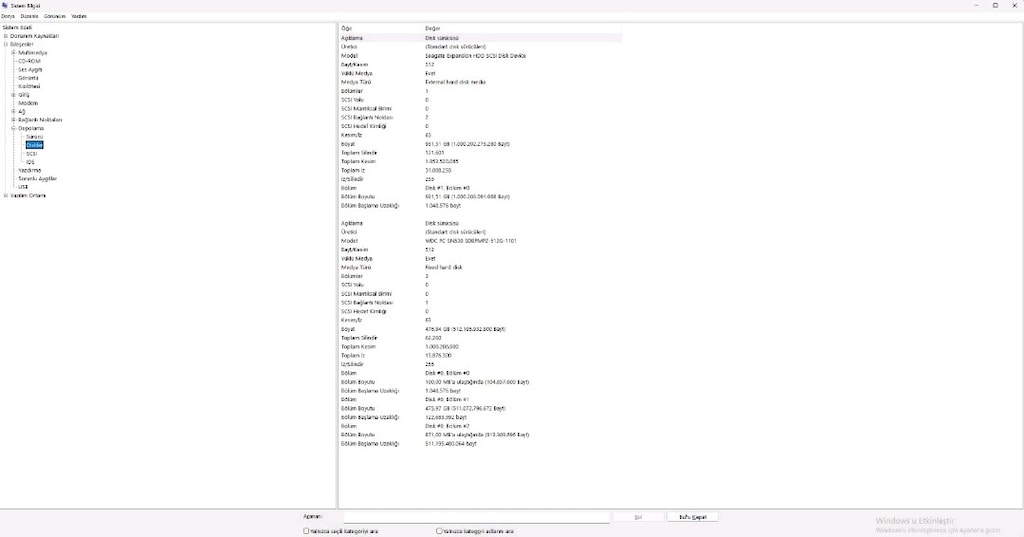1024x537 pixels.
Task: Click the 511.195.480.064 bayt offset value
Action: tap(451, 444)
